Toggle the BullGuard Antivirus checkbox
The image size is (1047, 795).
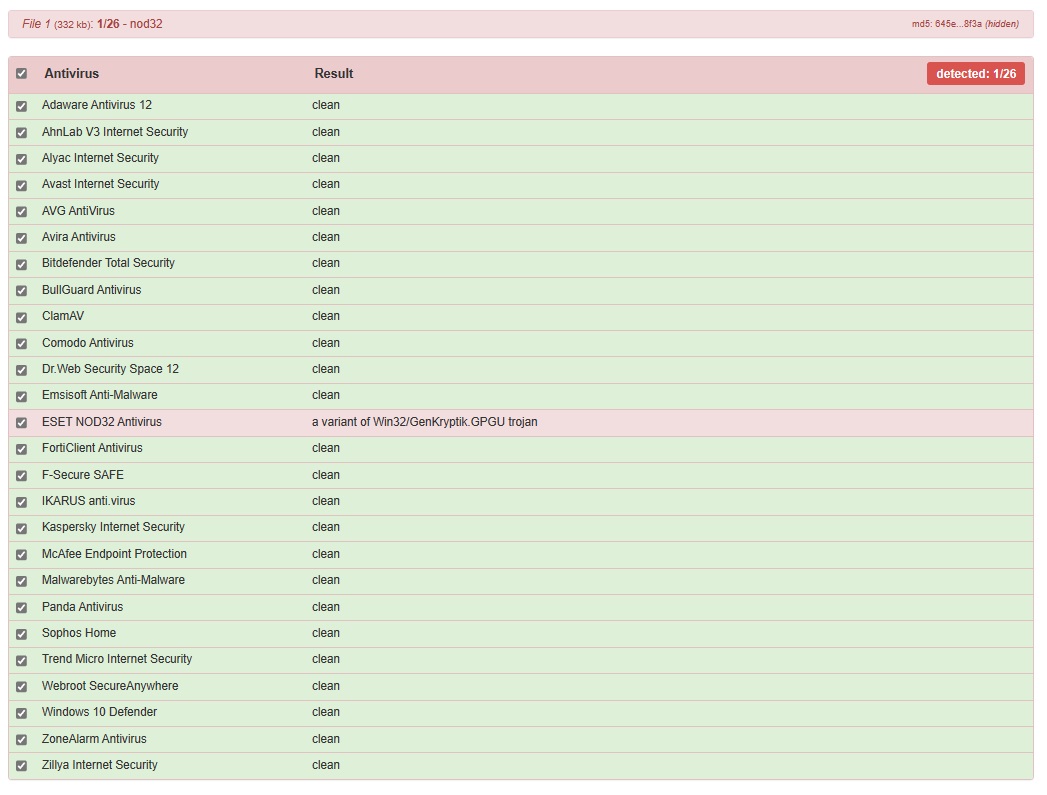(x=21, y=291)
